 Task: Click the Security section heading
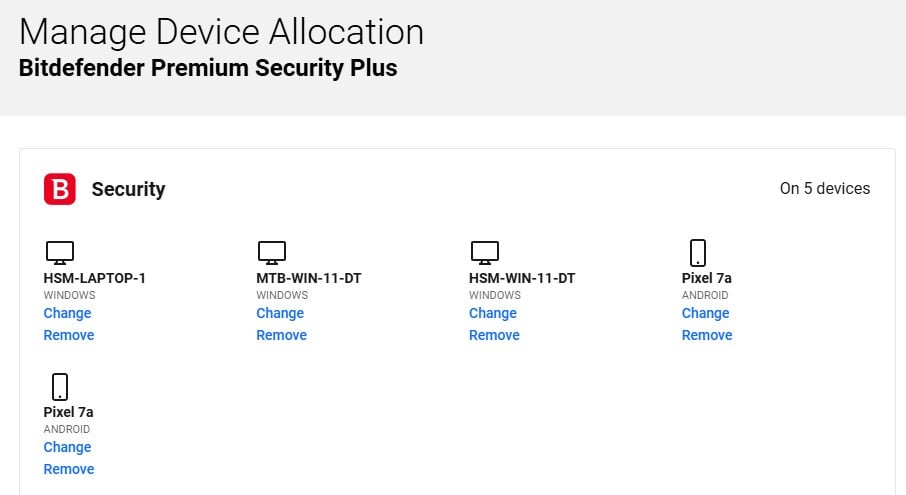pos(128,189)
